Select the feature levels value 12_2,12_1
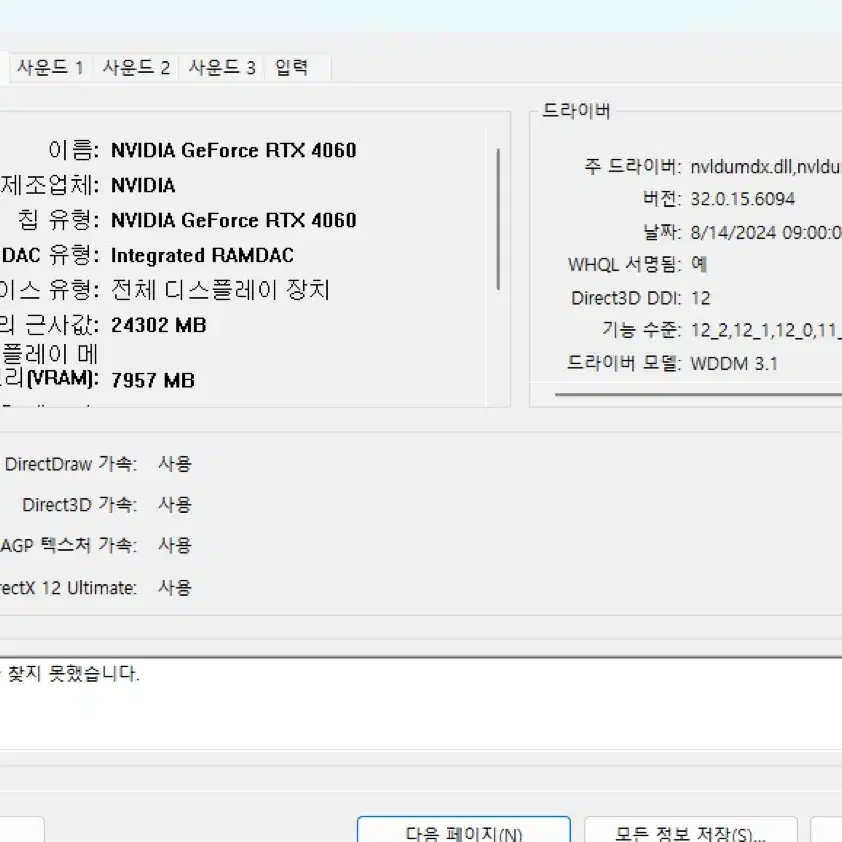 click(766, 330)
